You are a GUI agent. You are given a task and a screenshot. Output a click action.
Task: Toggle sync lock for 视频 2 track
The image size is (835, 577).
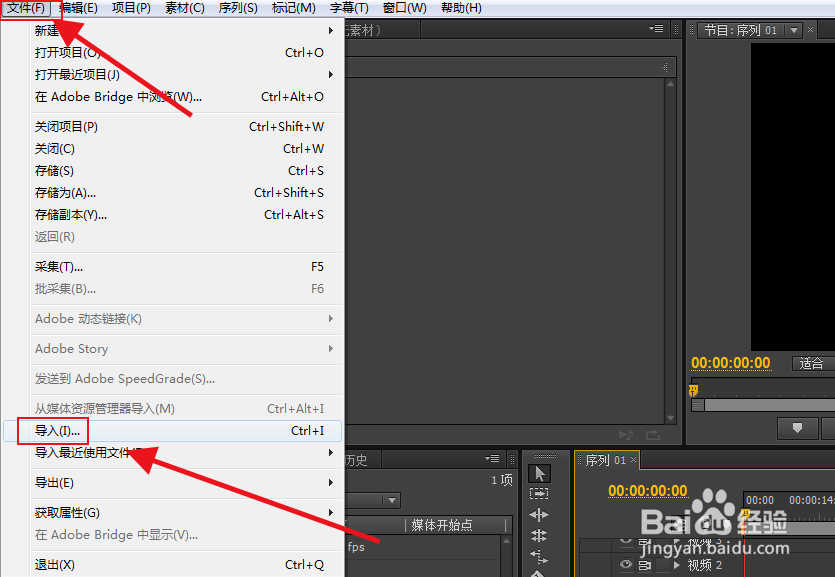(x=645, y=565)
